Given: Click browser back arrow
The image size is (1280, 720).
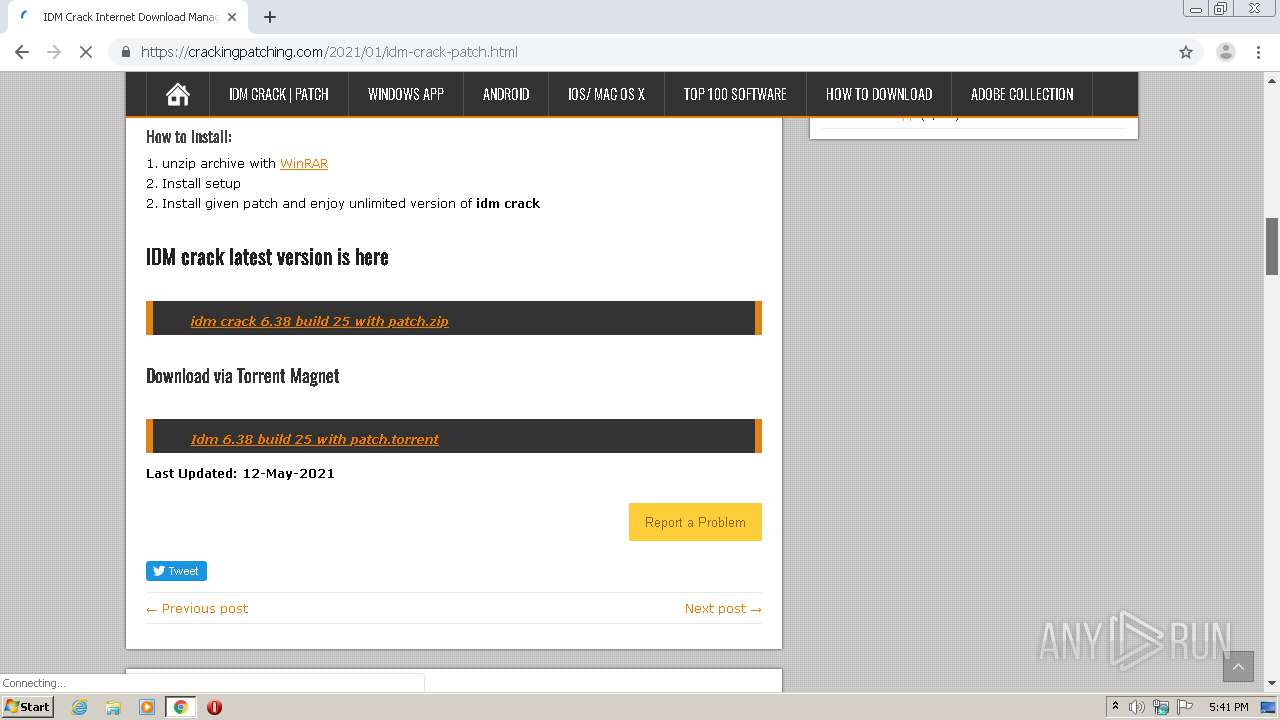Looking at the screenshot, I should [x=22, y=52].
